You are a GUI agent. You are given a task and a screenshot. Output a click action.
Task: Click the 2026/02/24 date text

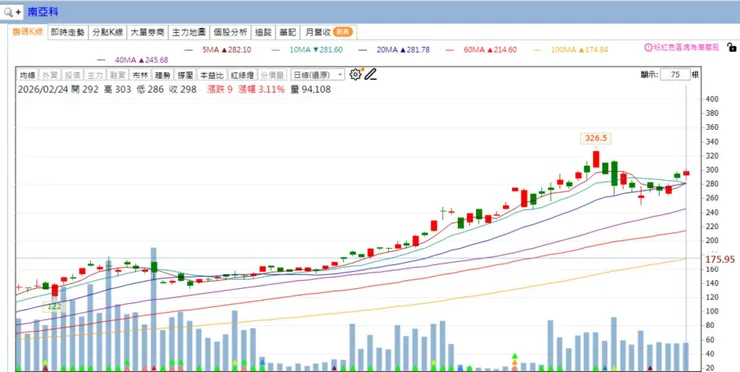click(42, 89)
